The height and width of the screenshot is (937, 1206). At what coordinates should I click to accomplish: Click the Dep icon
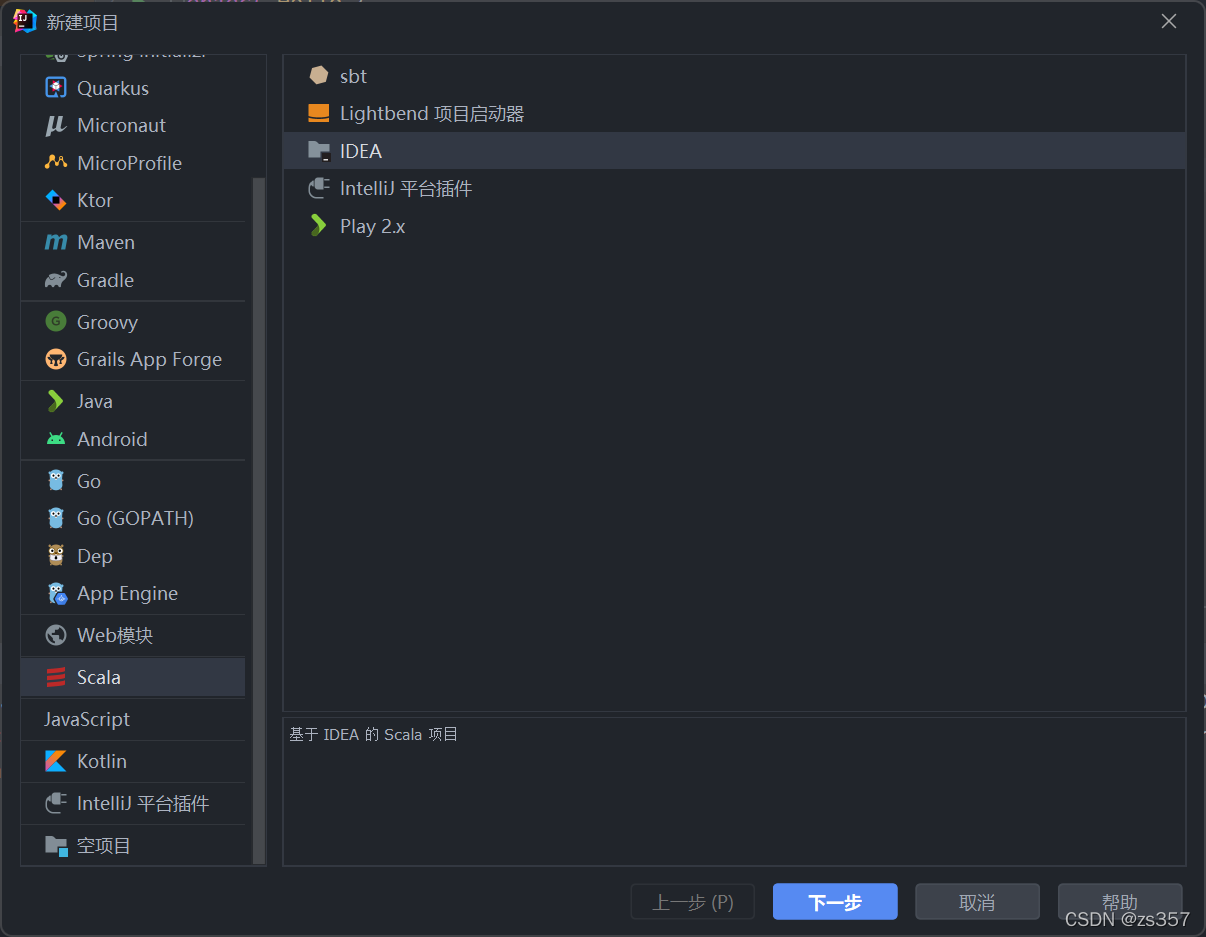56,556
